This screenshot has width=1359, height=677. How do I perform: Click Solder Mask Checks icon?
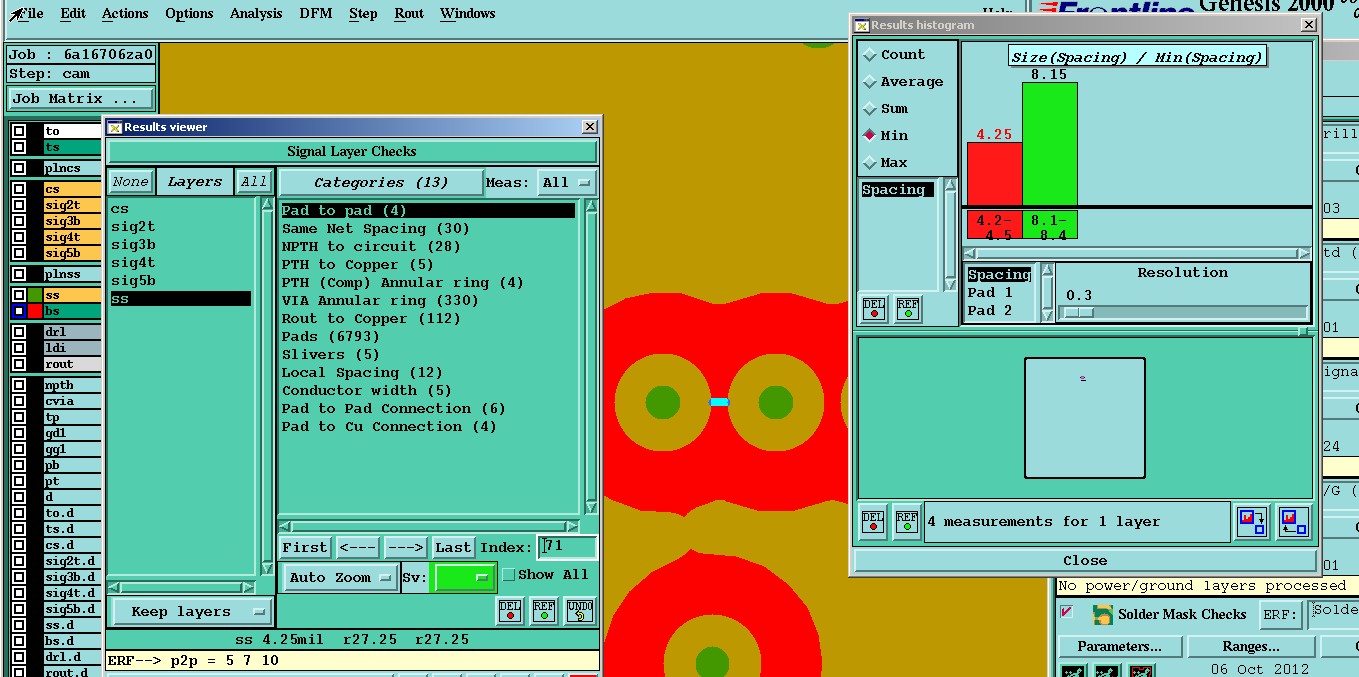pos(1102,615)
